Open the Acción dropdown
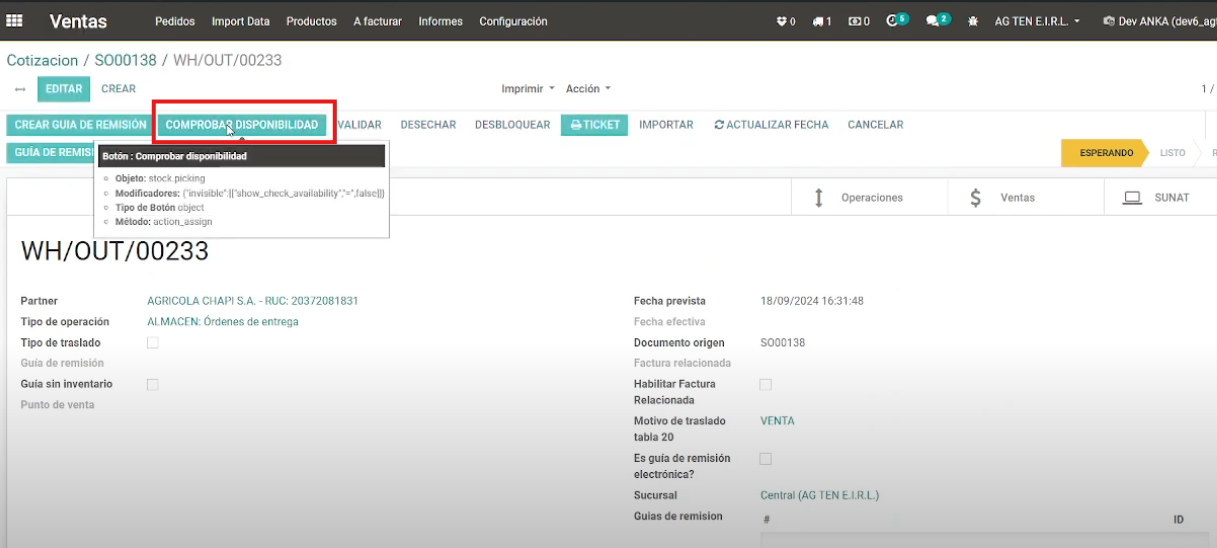 588,89
